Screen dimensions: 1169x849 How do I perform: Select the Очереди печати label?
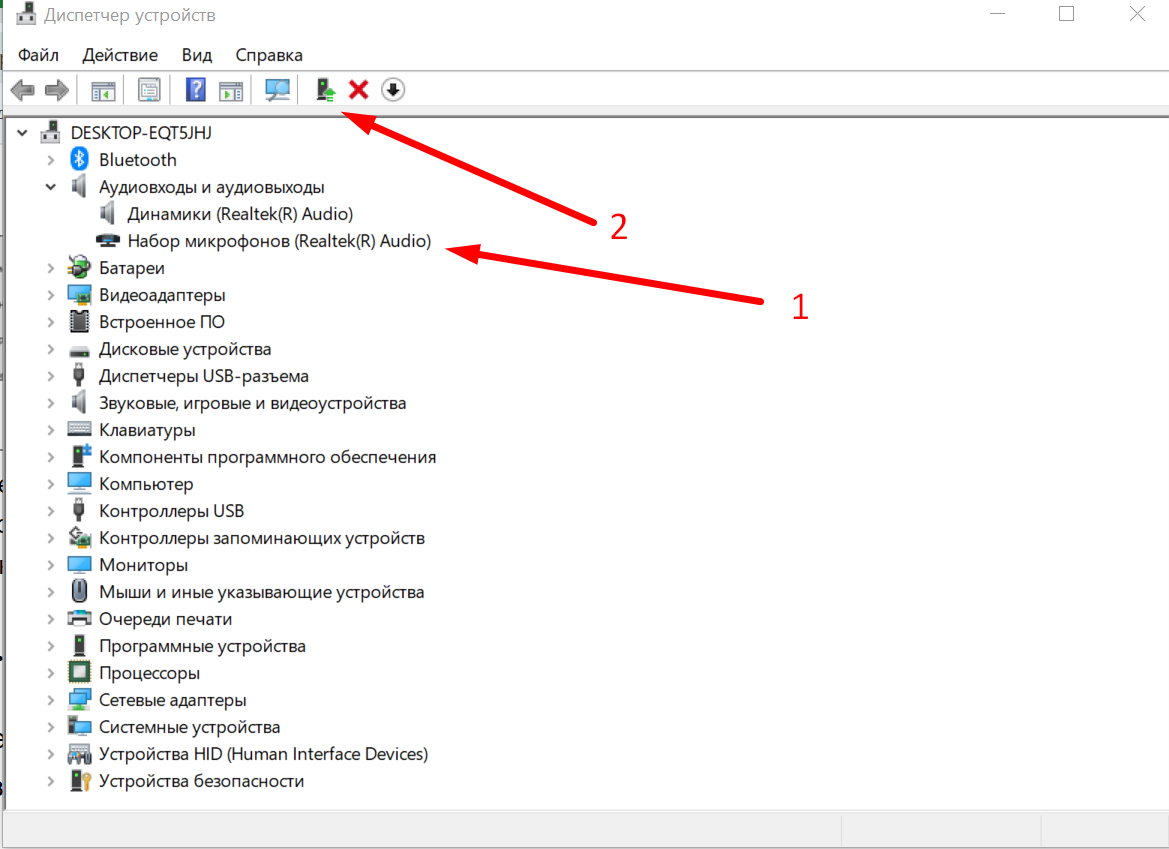click(166, 619)
